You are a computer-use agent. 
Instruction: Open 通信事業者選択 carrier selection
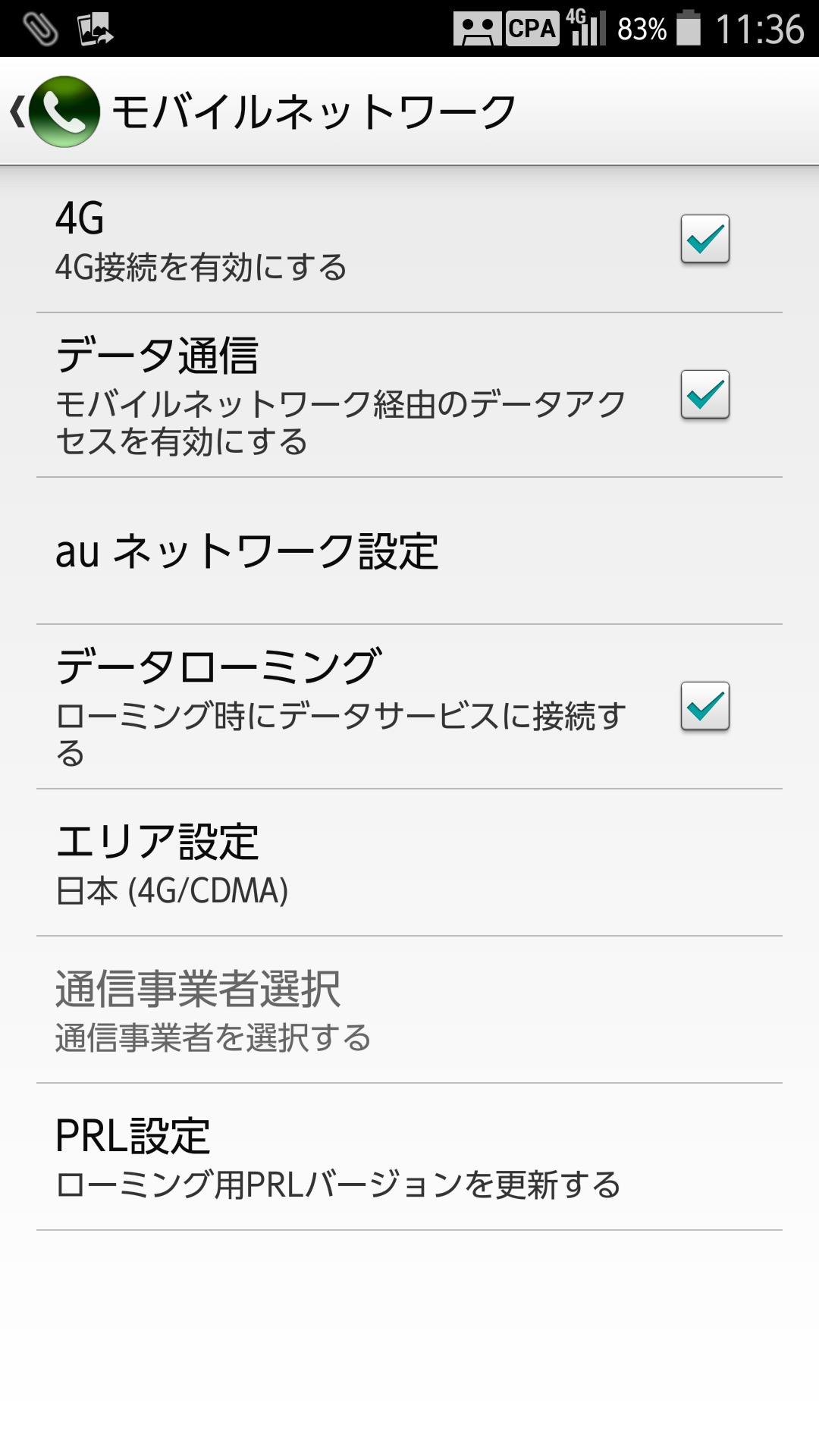409,1010
